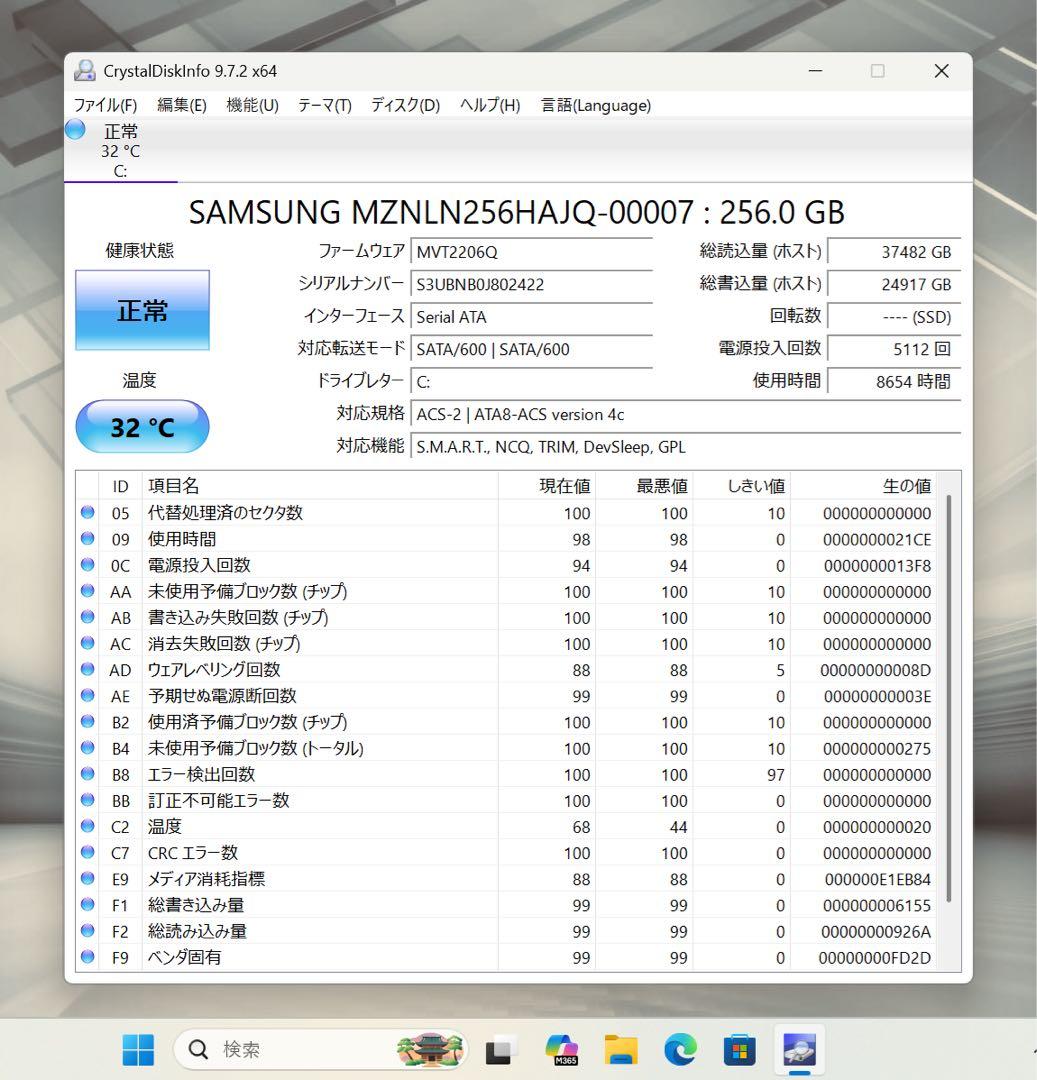
Task: Click the indicator next to ウェアレベリング回数
Action: tap(87, 670)
